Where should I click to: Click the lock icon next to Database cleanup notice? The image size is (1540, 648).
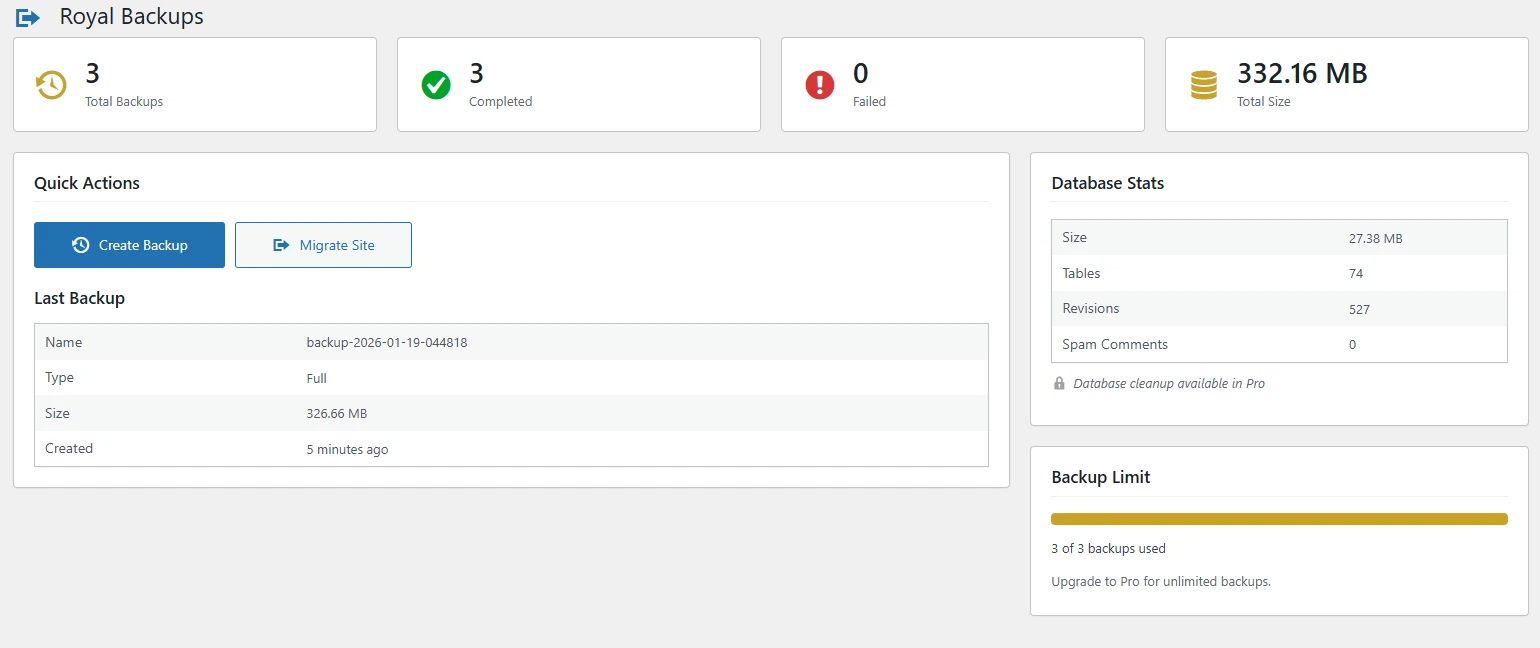tap(1059, 383)
